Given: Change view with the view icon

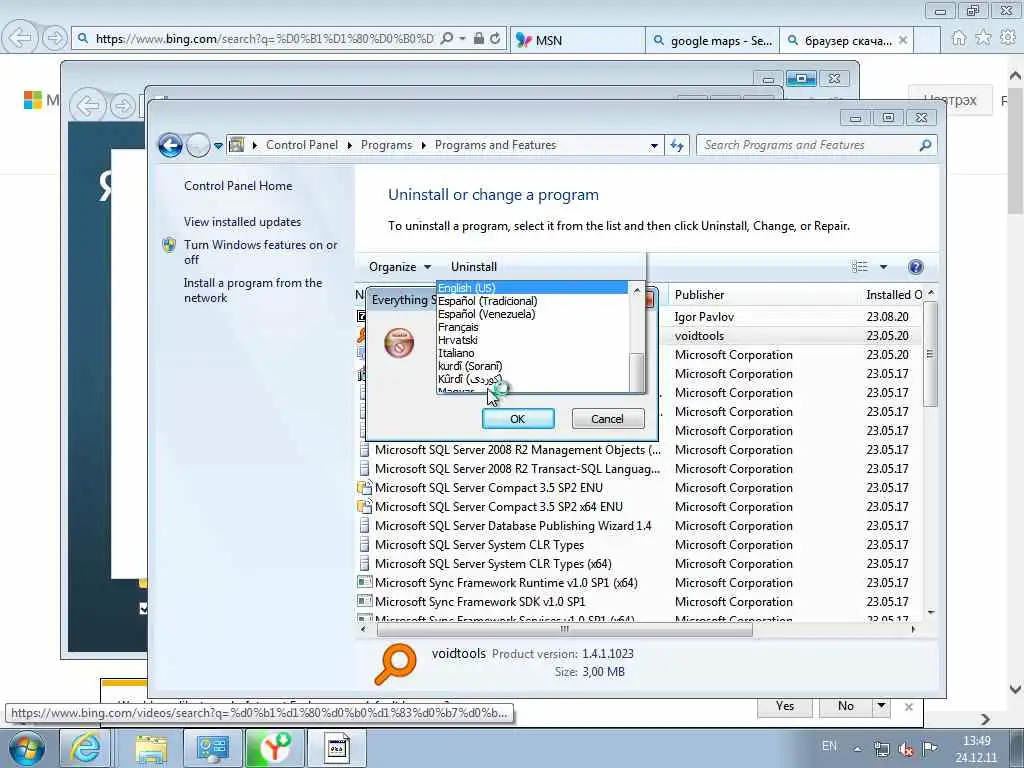Looking at the screenshot, I should pyautogui.click(x=859, y=266).
